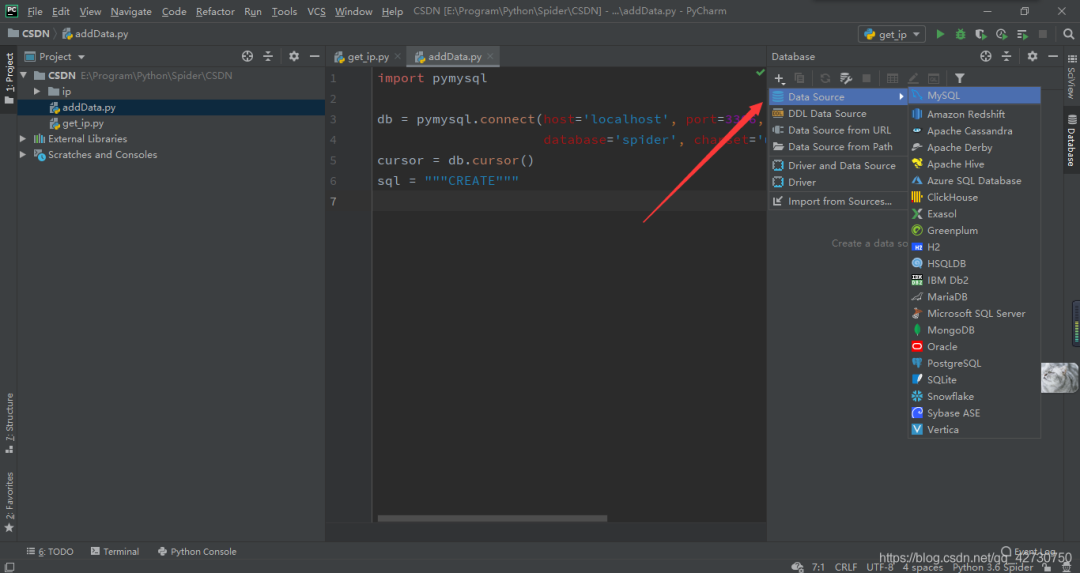This screenshot has height=573, width=1080.
Task: Open Database panel settings gear
Action: (1032, 56)
